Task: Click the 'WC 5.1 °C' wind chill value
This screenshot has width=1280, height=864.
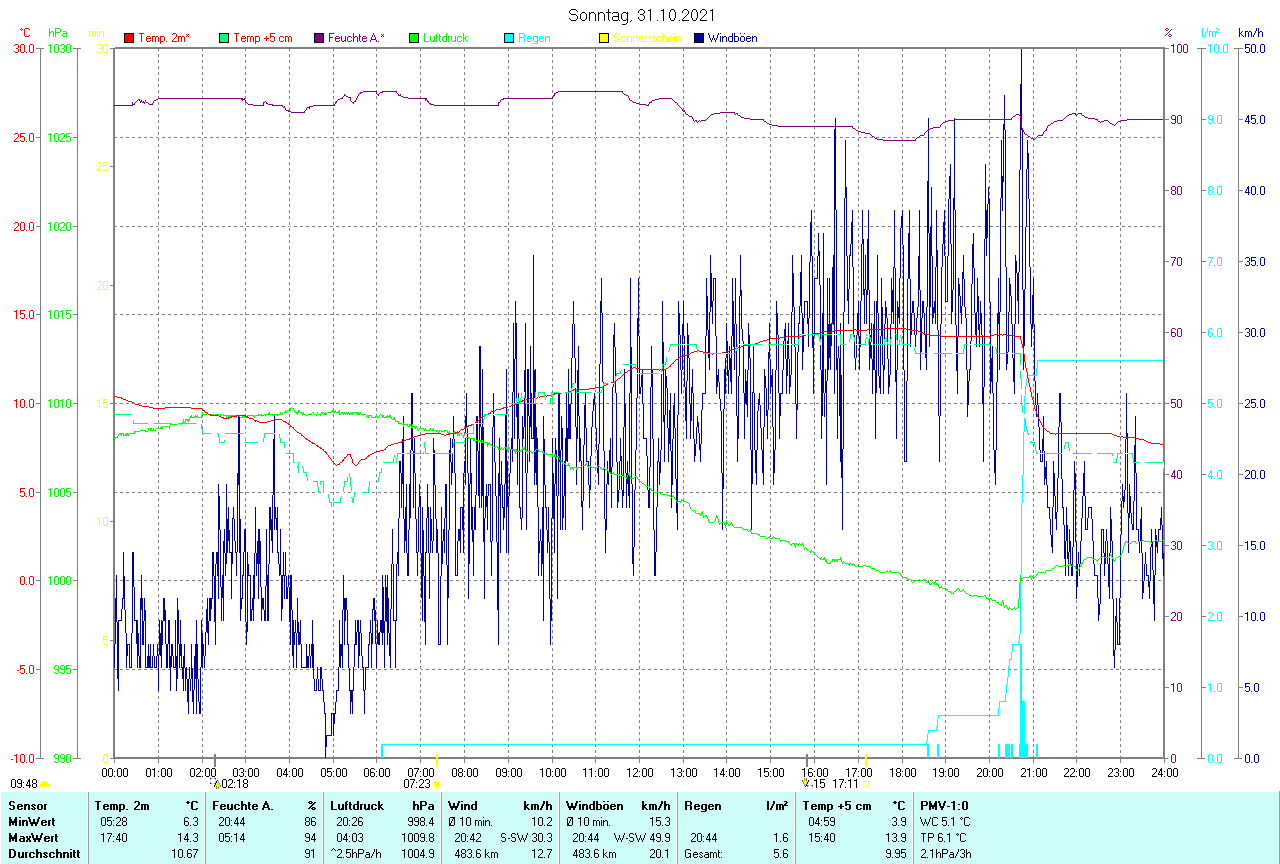Action: pos(945,821)
